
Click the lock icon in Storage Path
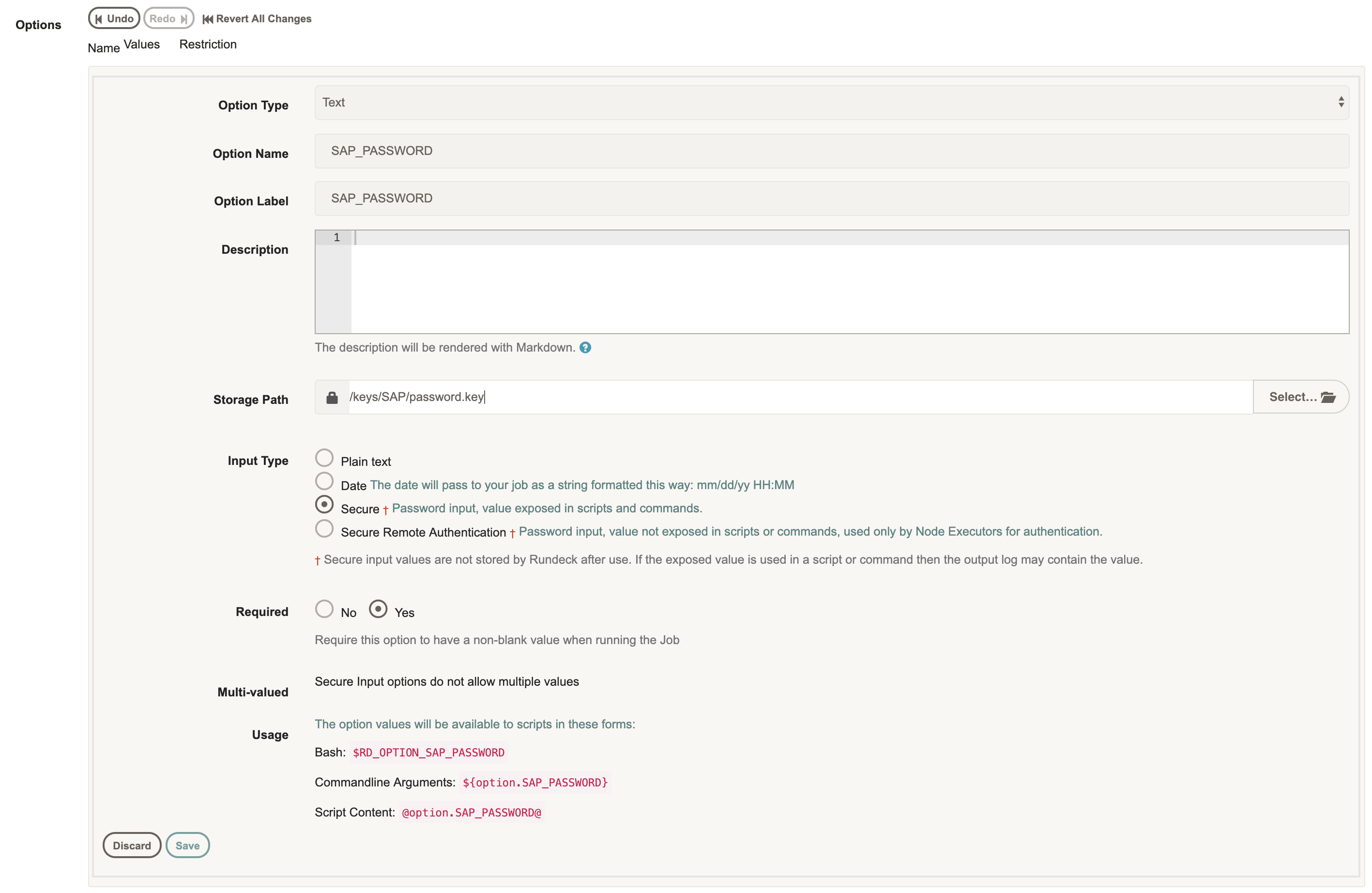pos(332,397)
